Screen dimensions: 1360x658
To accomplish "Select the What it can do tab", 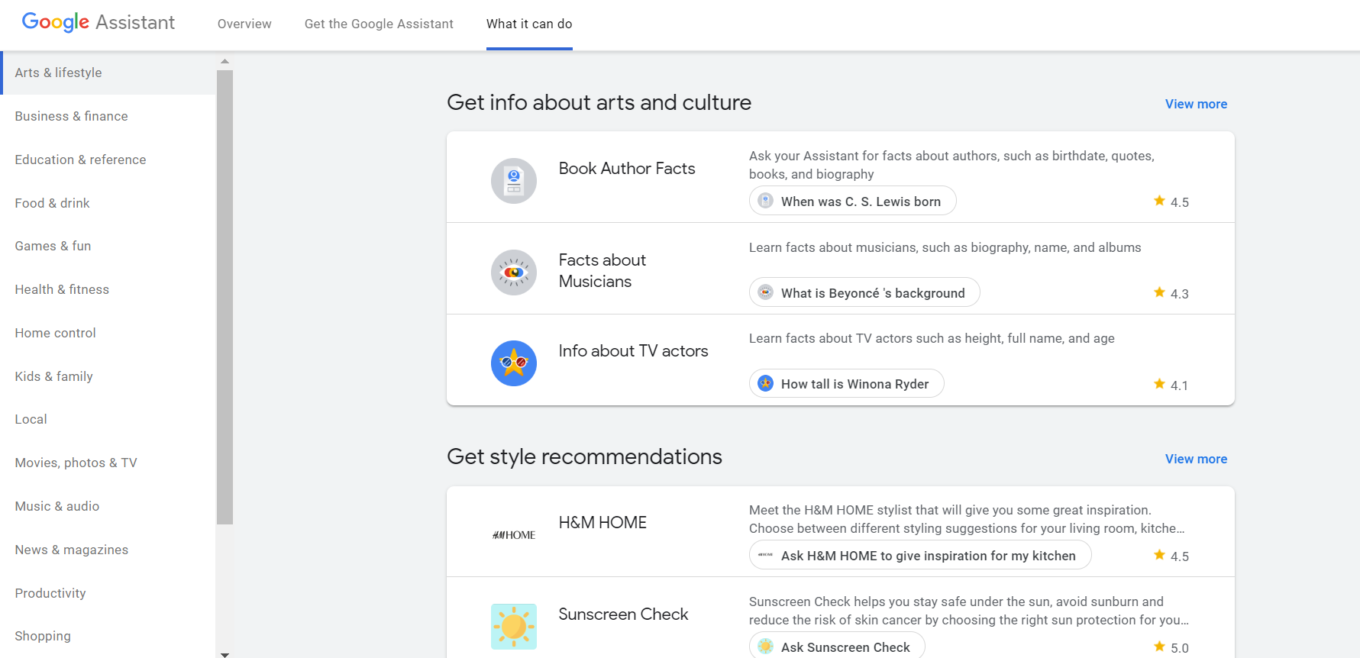I will click(529, 24).
